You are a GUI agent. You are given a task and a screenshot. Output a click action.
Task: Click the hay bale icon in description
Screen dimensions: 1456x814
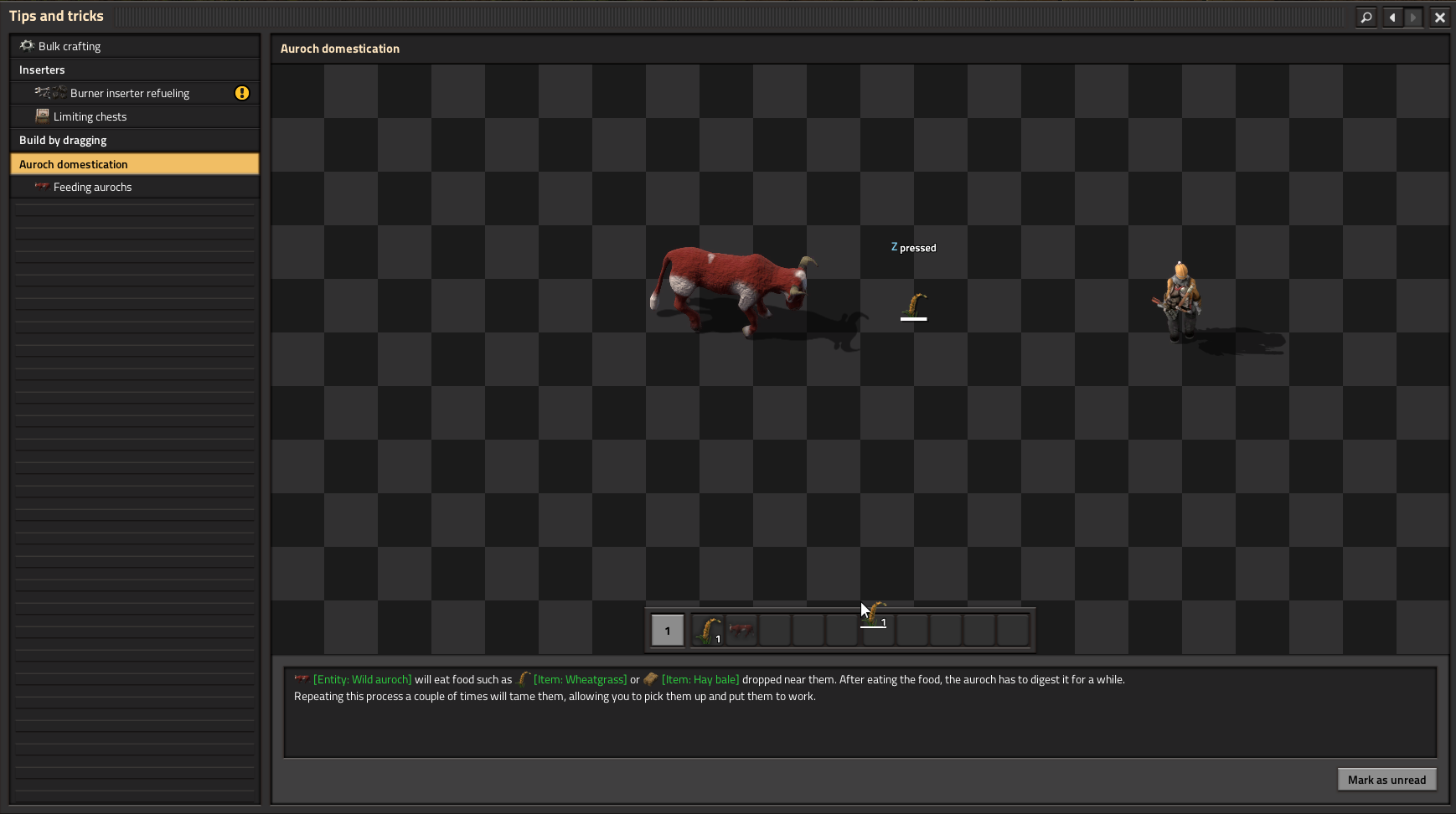[651, 679]
